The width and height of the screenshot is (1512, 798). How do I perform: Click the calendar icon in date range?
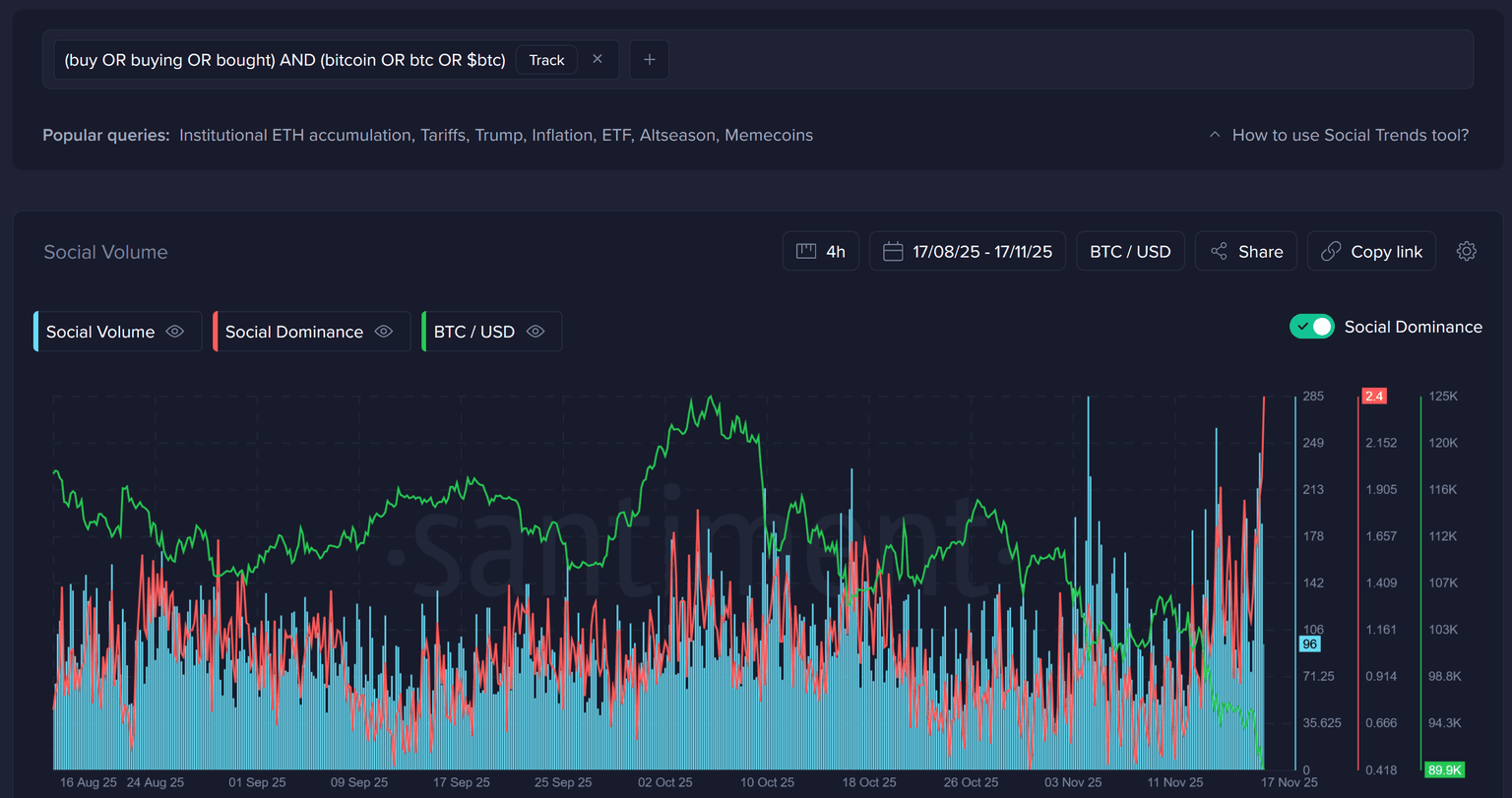coord(893,252)
